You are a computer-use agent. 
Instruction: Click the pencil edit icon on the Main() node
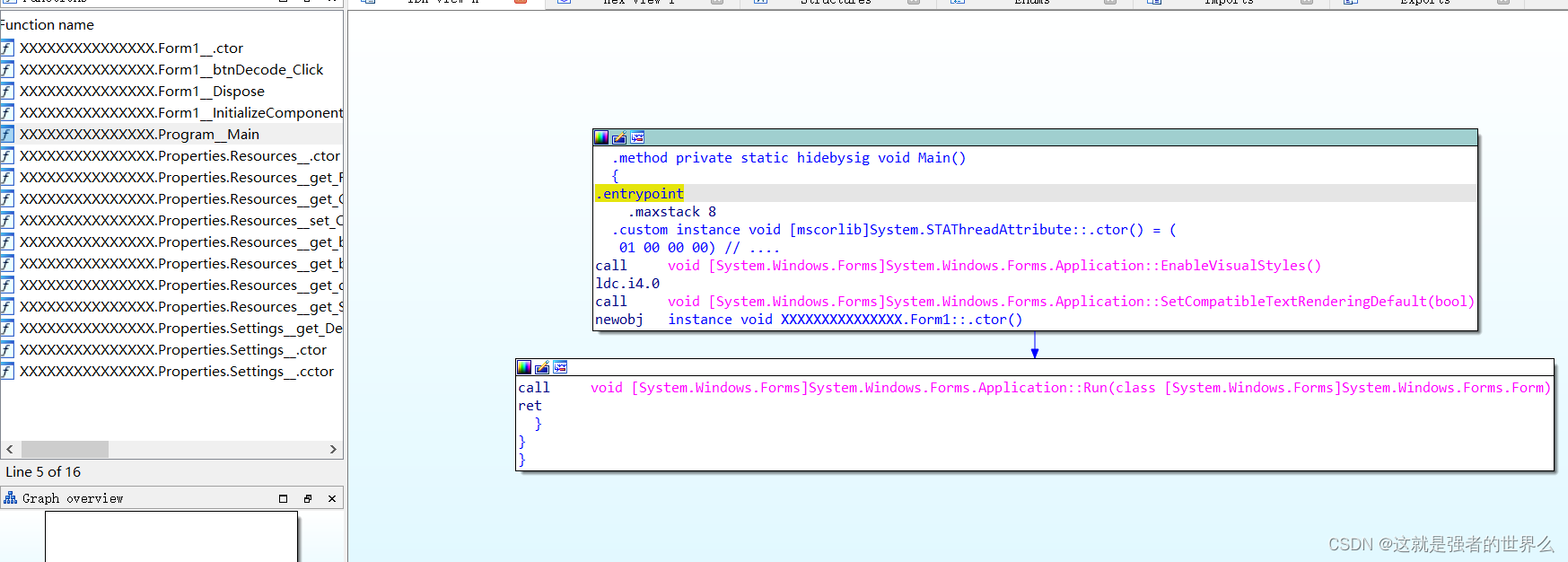pos(619,137)
